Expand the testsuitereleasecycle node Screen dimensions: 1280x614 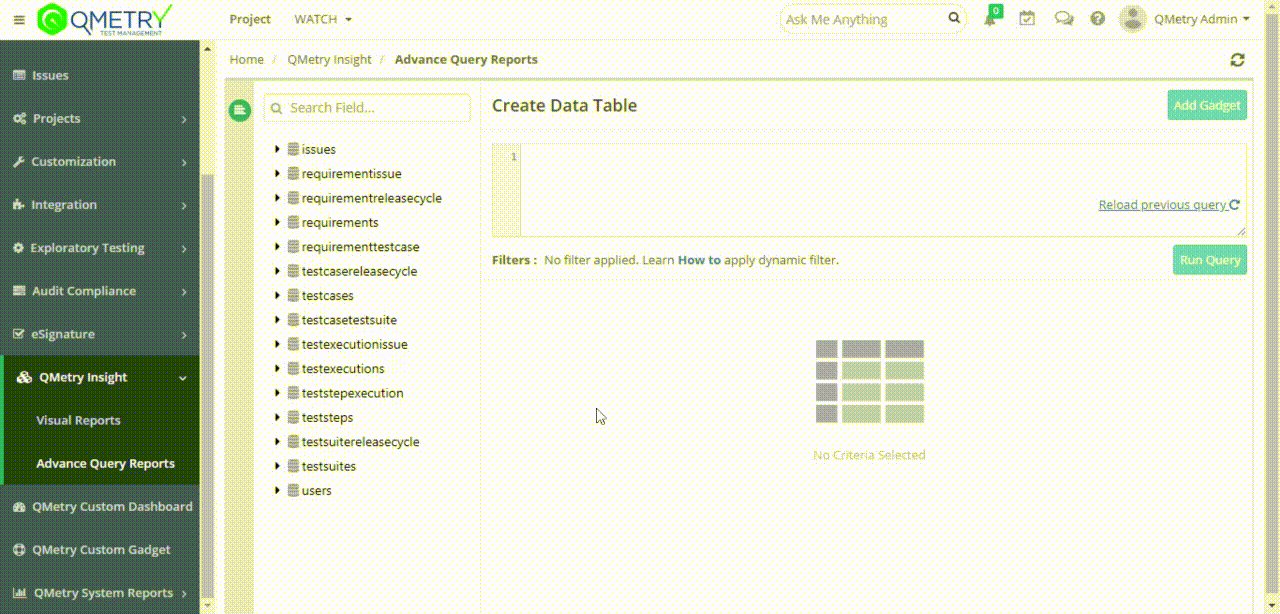click(277, 442)
